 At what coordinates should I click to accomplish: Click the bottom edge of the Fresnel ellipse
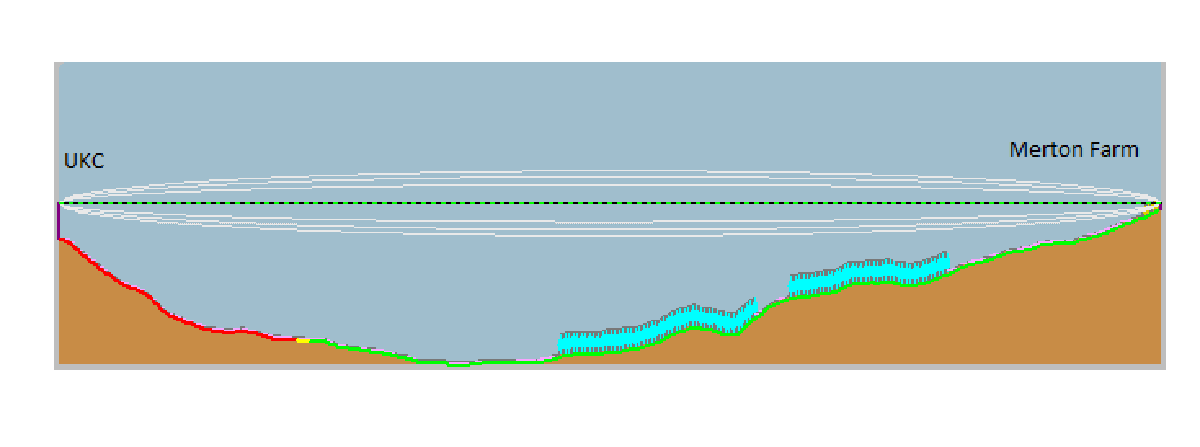pyautogui.click(x=600, y=237)
